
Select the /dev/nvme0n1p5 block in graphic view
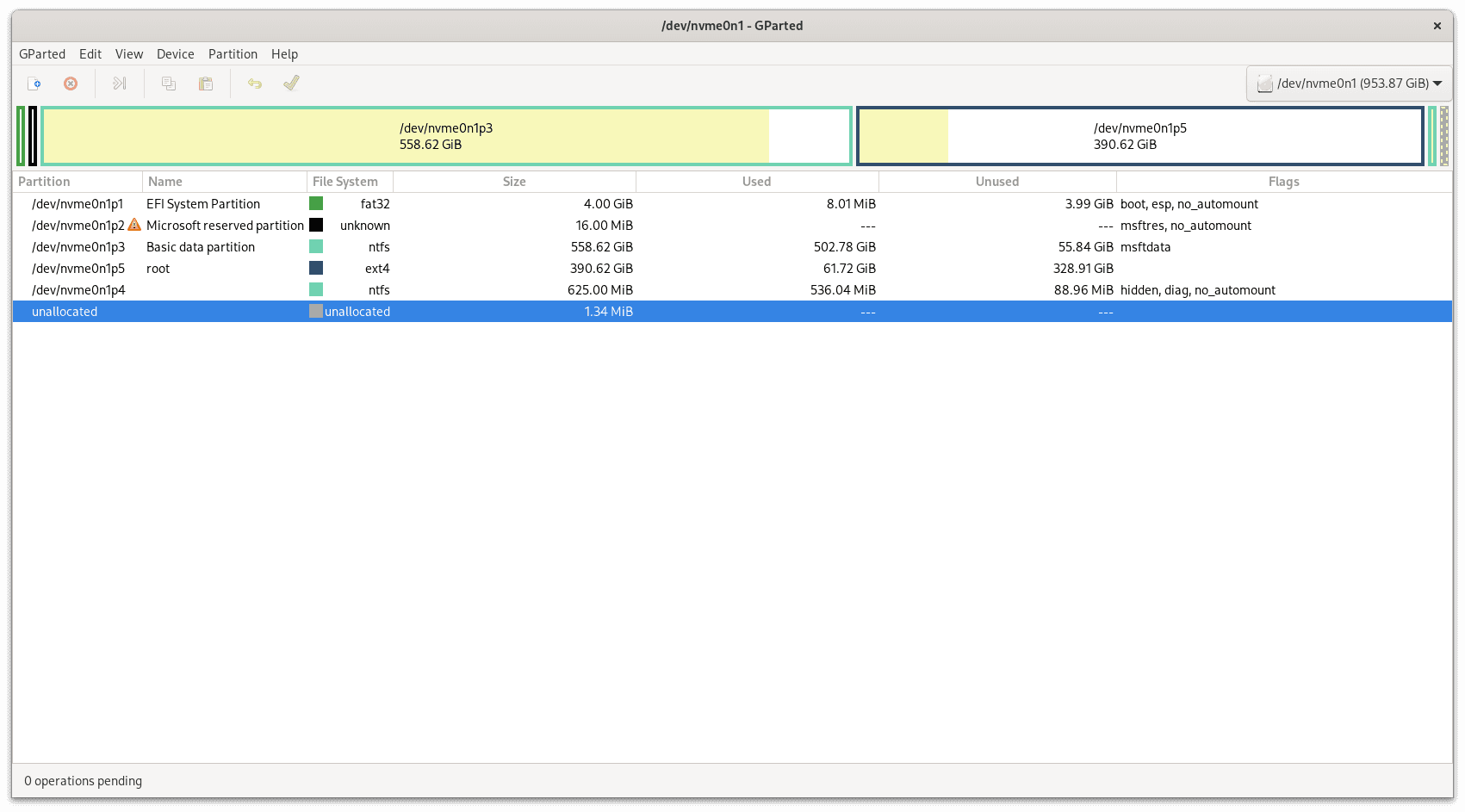(1140, 135)
